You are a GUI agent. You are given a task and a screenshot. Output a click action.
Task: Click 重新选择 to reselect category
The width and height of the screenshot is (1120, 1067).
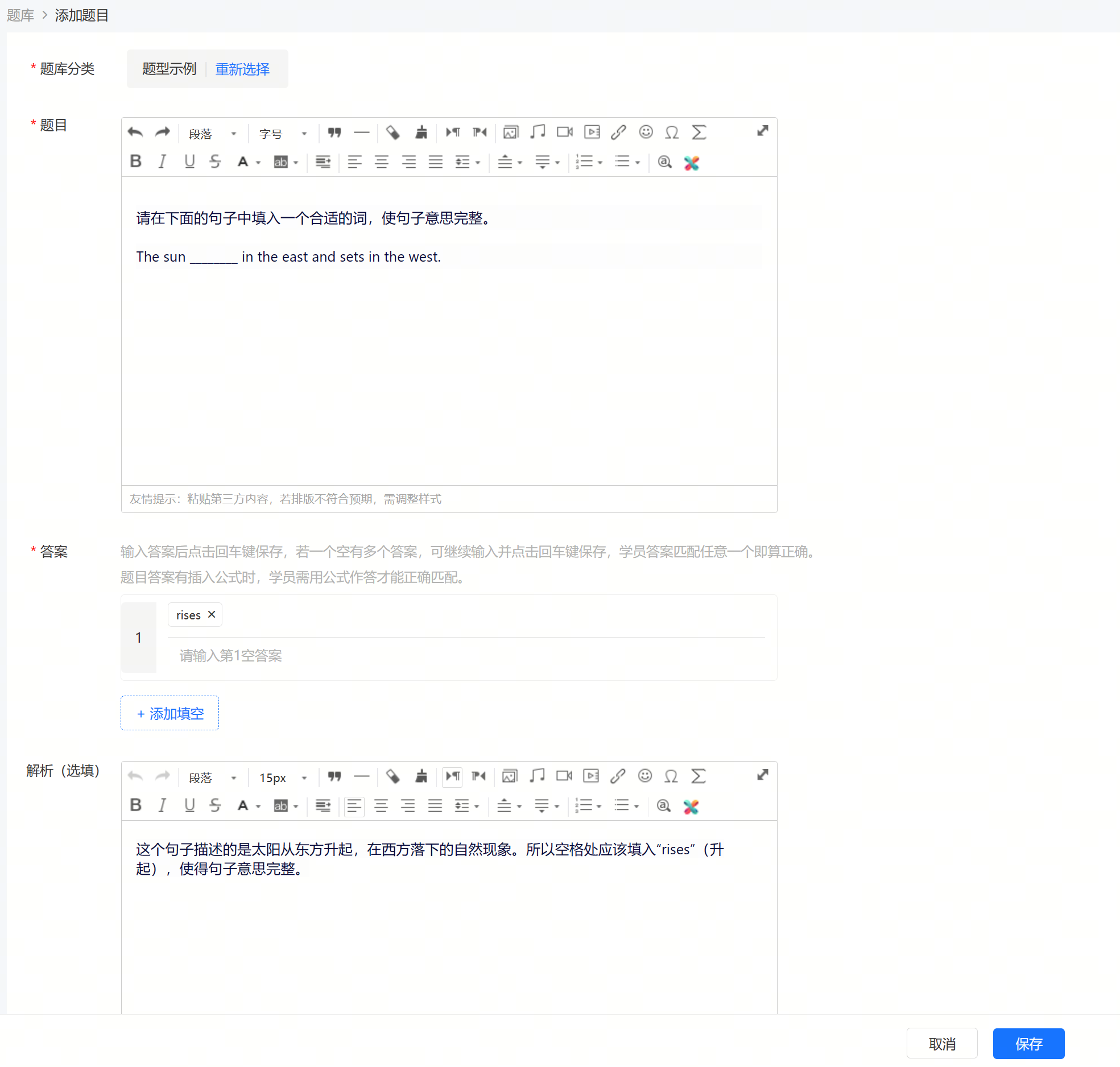(242, 69)
